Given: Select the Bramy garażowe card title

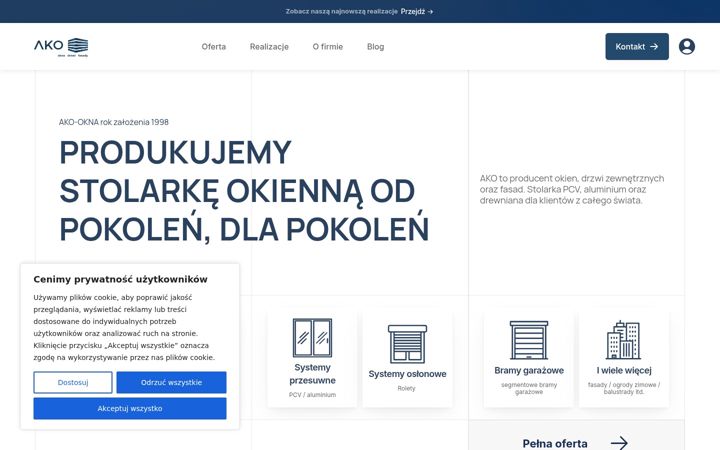Looking at the screenshot, I should pos(529,370).
